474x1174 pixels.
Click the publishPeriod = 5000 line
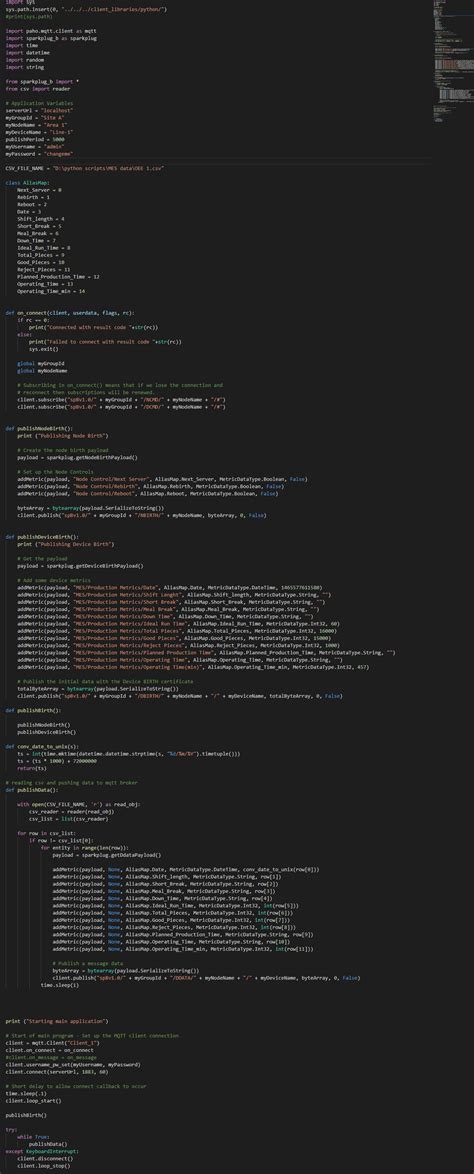(x=34, y=139)
